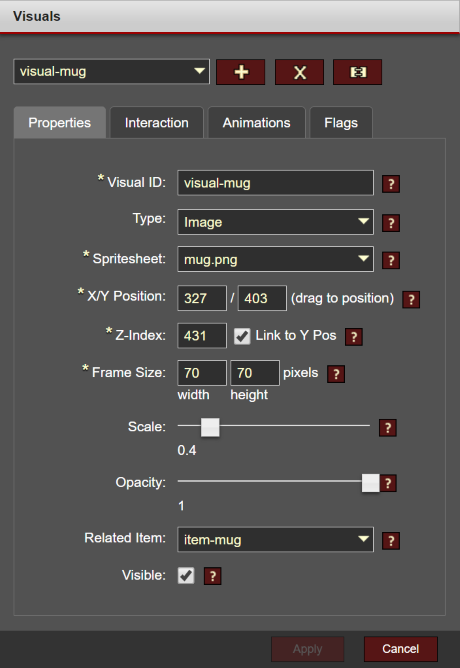Open help for Frame Size
This screenshot has width=460, height=668.
(336, 374)
